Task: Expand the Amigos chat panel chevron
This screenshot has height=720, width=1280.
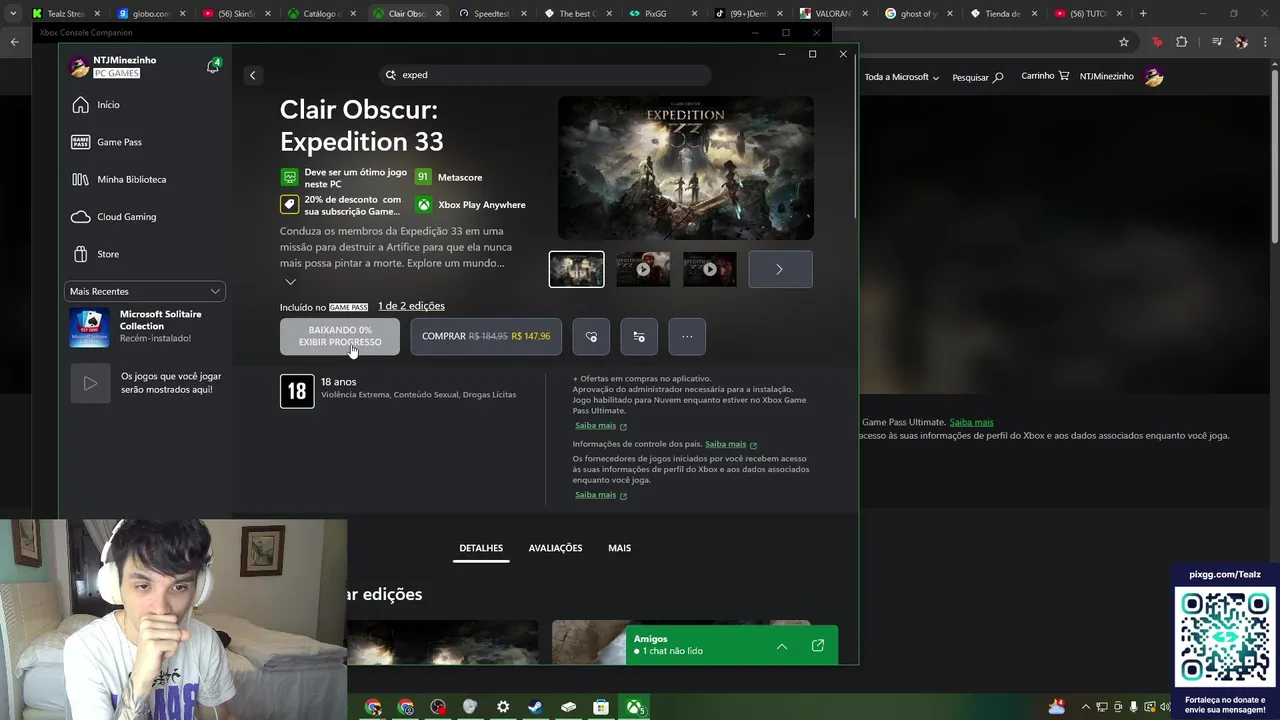Action: [x=782, y=646]
